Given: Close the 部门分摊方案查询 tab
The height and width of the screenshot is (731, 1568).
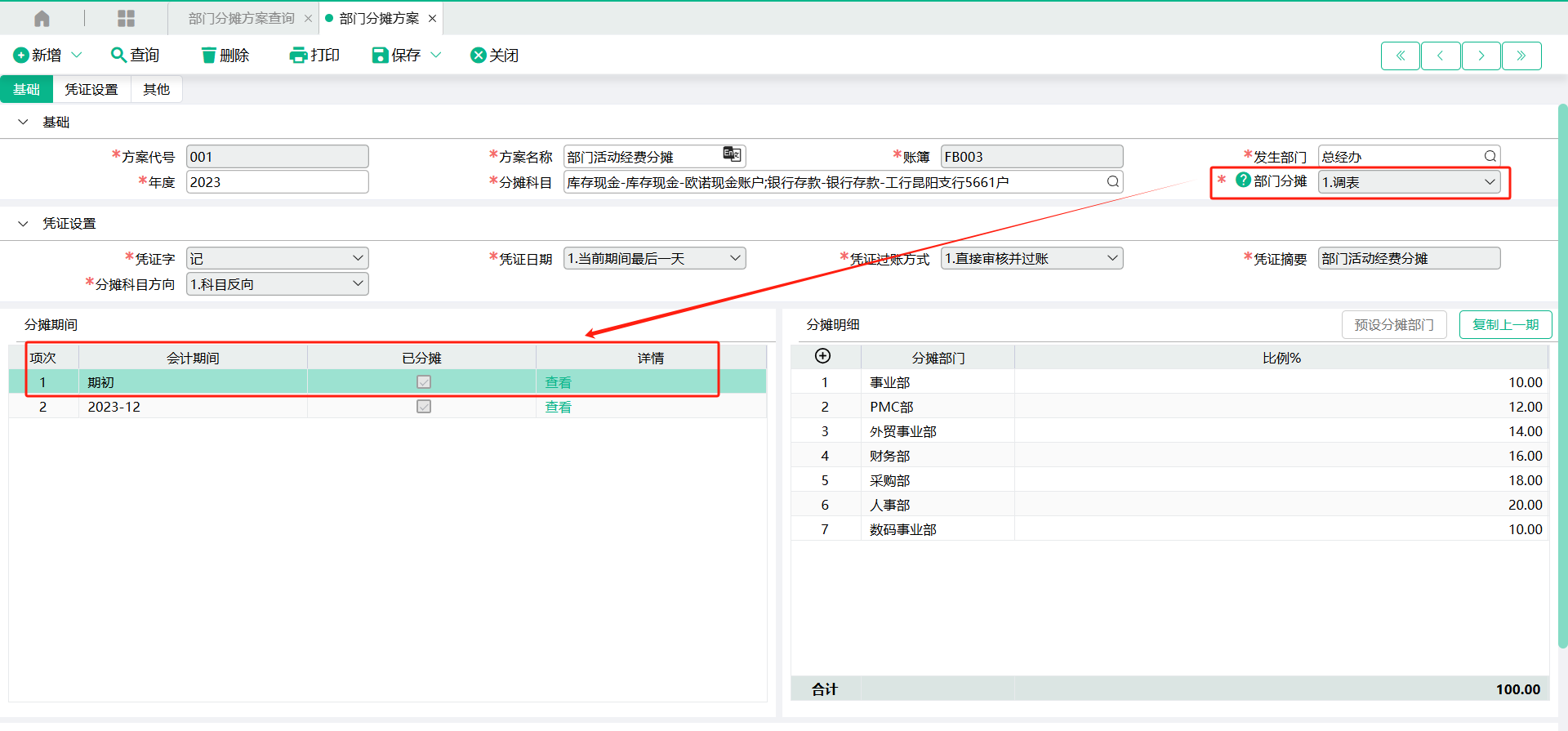Looking at the screenshot, I should click(308, 18).
